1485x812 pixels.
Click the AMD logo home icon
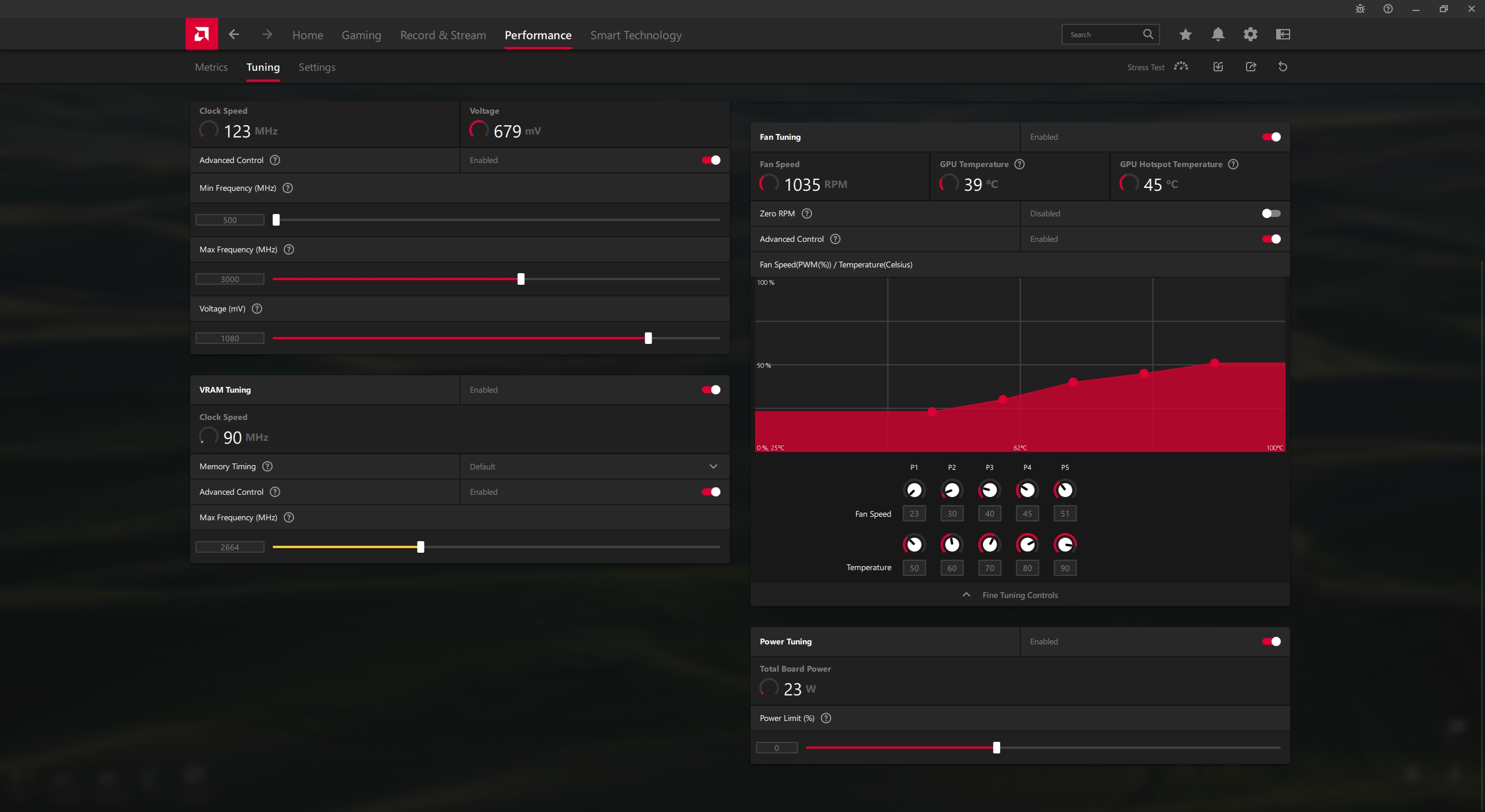[201, 34]
